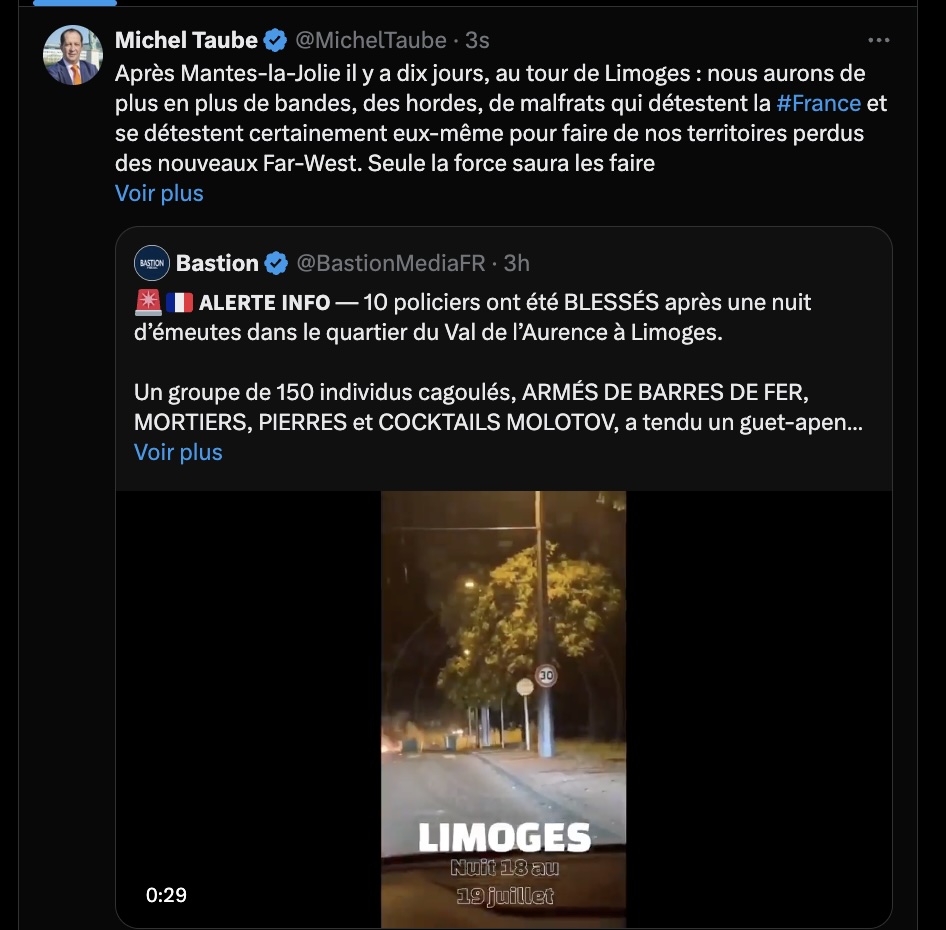Expand the quoted Bastion tweet's Voir plus

click(178, 452)
